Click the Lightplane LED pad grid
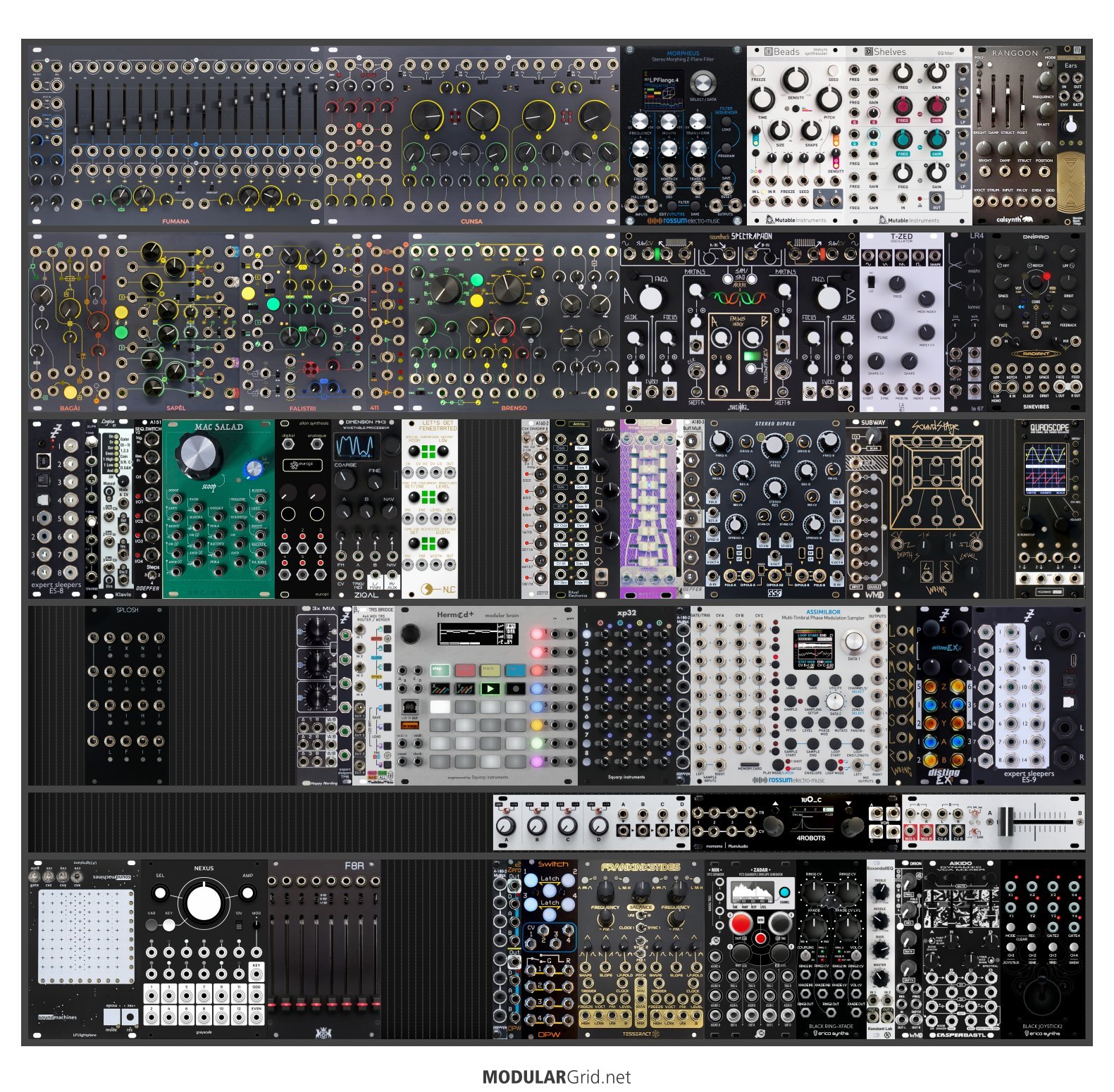Viewport: 1114px width, 1092px height. [87, 936]
